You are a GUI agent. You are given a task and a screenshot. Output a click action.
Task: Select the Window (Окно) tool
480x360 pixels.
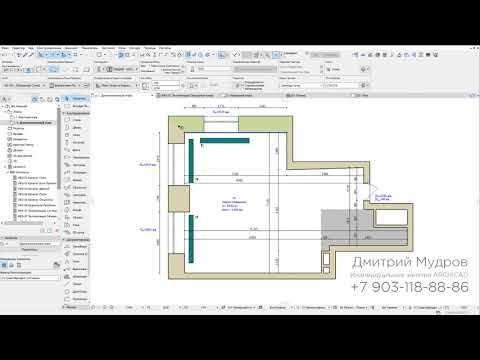click(76, 135)
